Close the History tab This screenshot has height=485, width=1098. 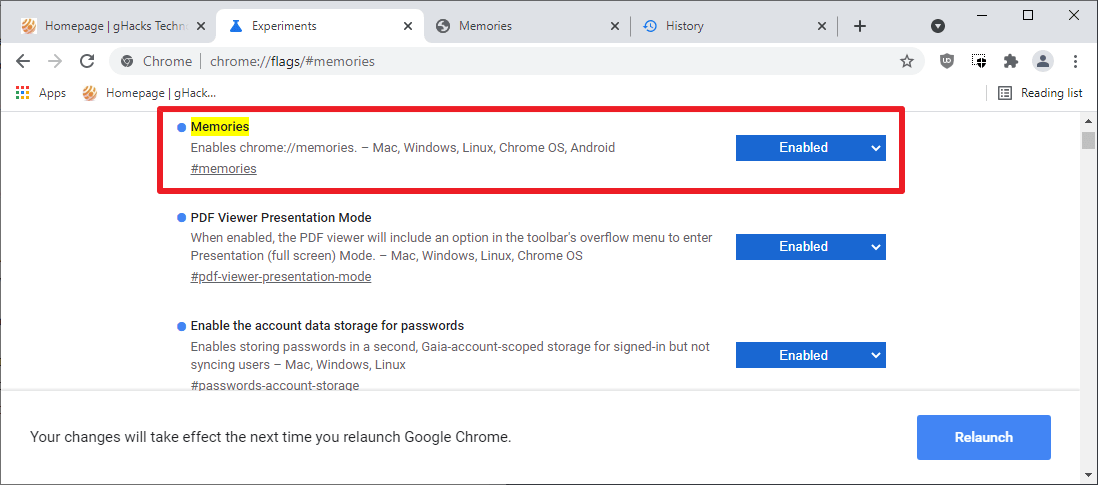pos(822,27)
